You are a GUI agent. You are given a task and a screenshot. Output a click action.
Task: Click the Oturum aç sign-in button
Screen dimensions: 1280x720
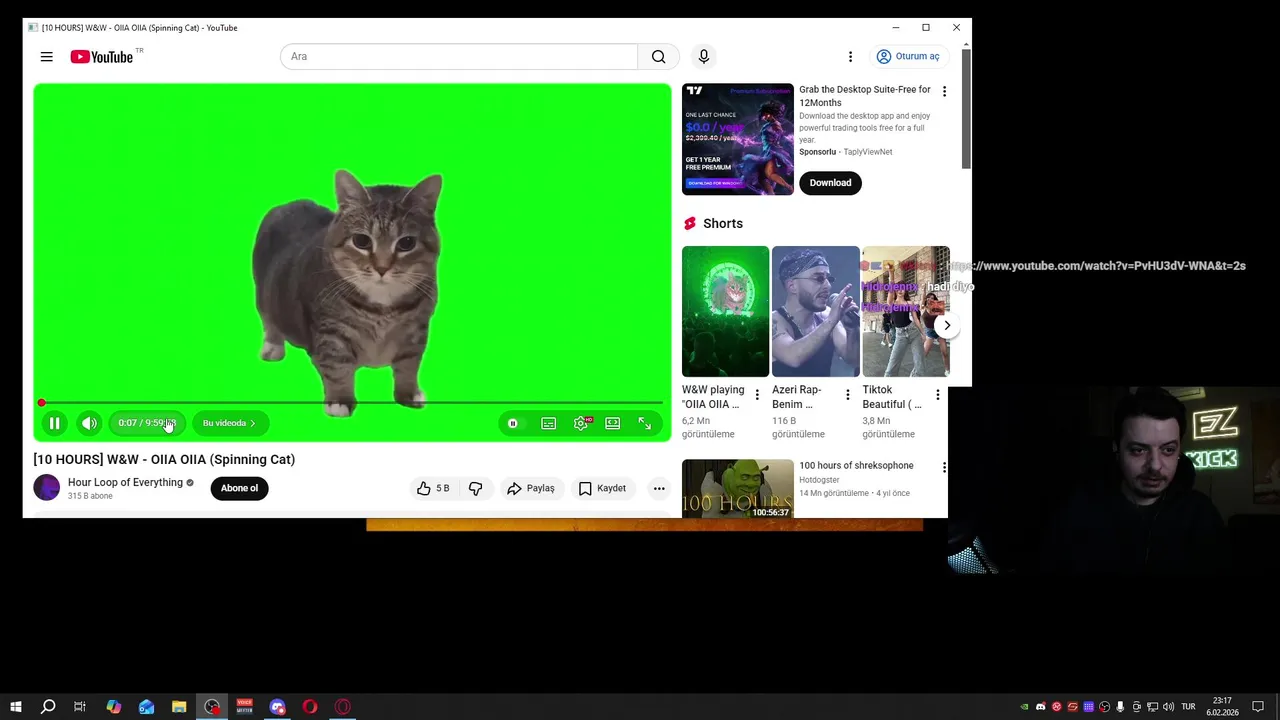point(908,57)
